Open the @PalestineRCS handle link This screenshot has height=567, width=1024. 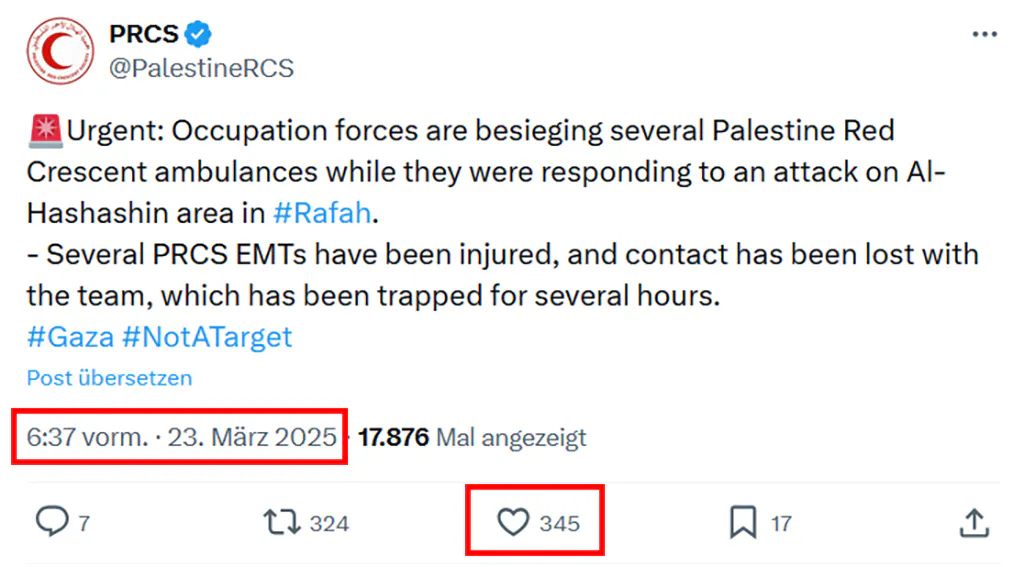coord(201,68)
